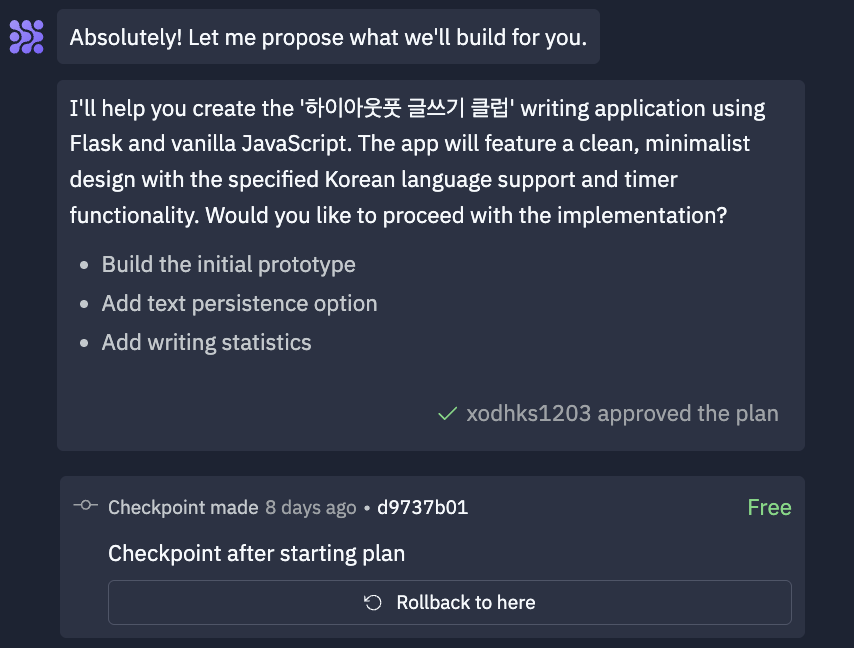This screenshot has width=854, height=648.
Task: Click "xodhks1203 approved the plan" status text
Action: tap(622, 414)
